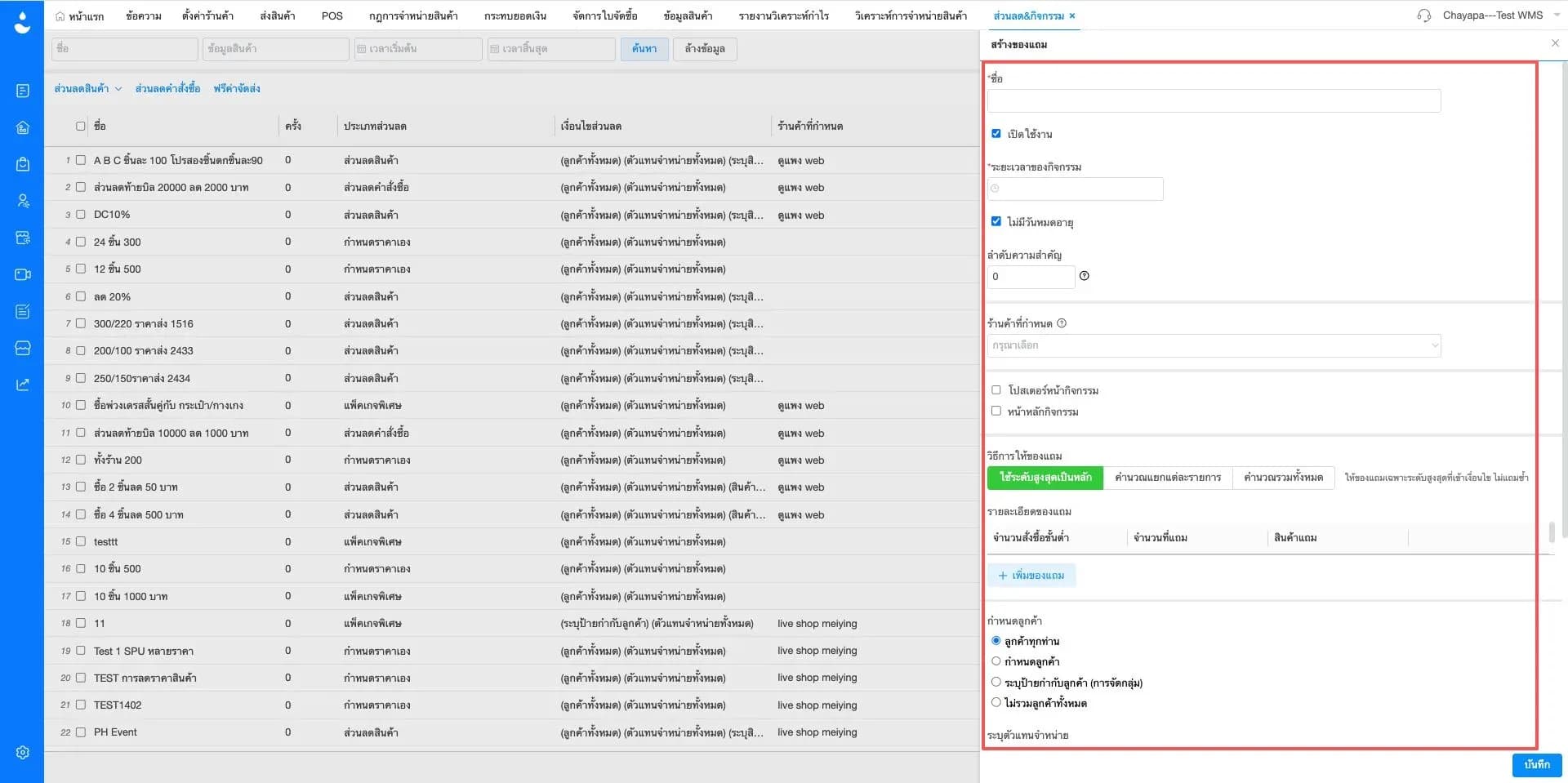Image resolution: width=1568 pixels, height=783 pixels.
Task: Open the store shop sidebar icon
Action: 23,348
